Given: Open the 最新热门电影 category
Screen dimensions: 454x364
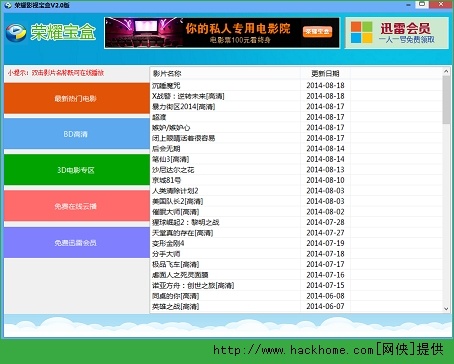Looking at the screenshot, I should (77, 98).
